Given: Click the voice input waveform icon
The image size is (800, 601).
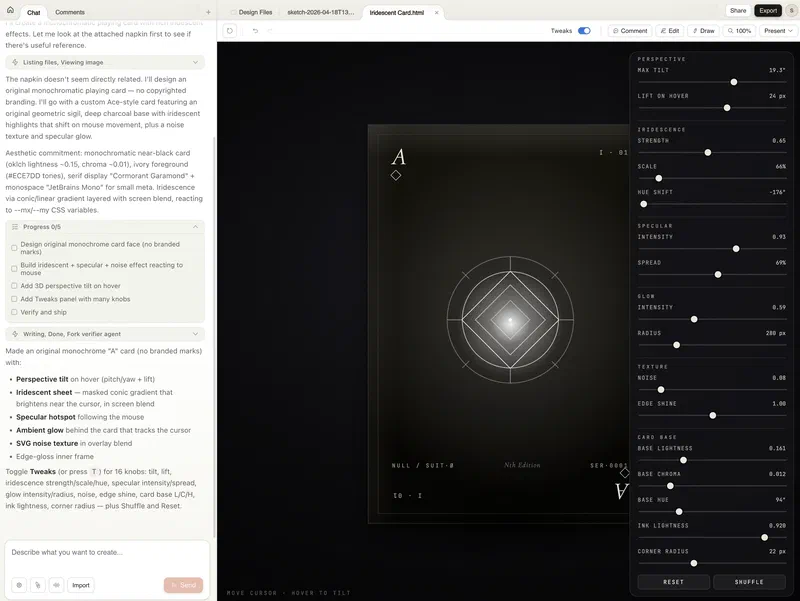Looking at the screenshot, I should 56,585.
